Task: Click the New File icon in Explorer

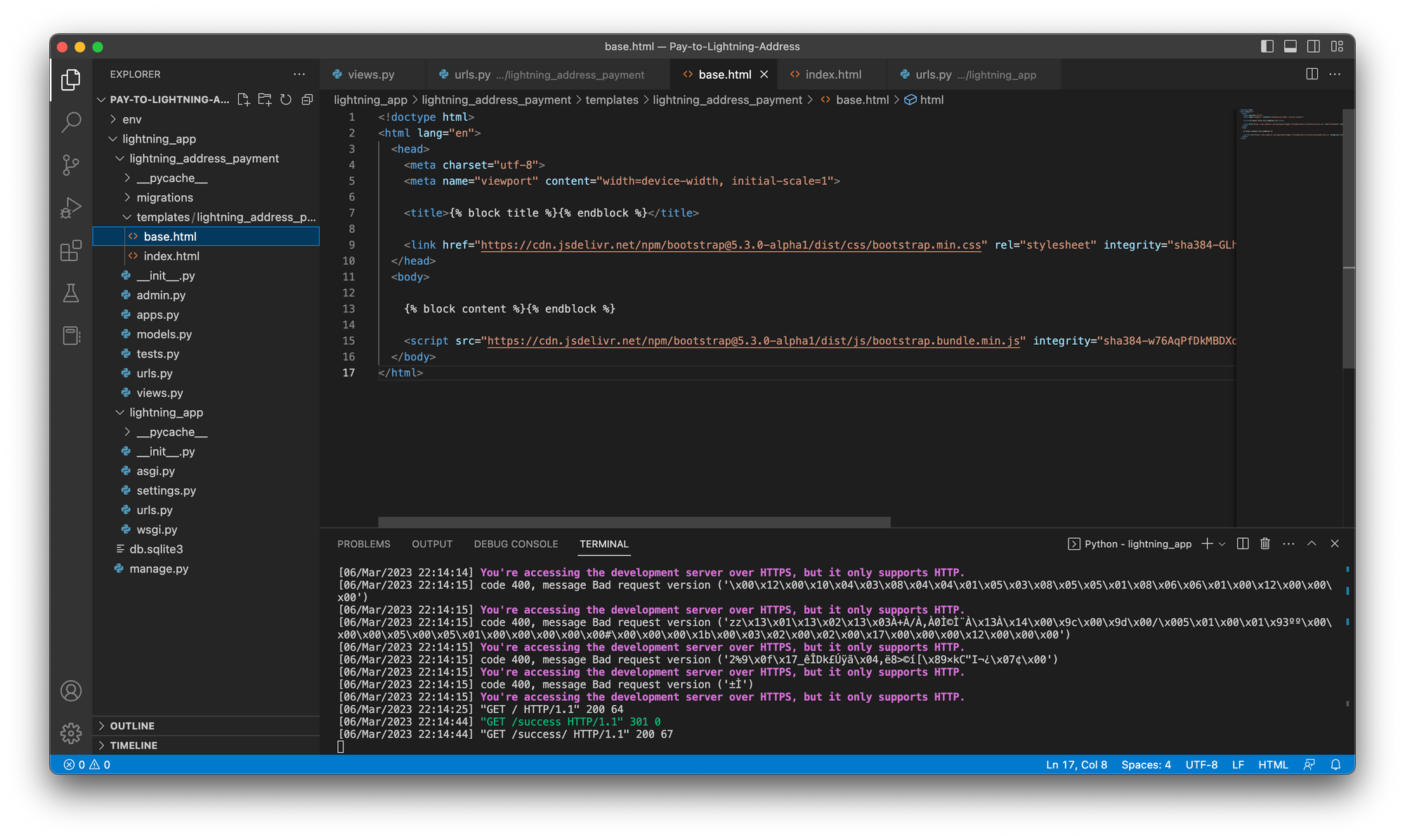Action: [x=244, y=100]
